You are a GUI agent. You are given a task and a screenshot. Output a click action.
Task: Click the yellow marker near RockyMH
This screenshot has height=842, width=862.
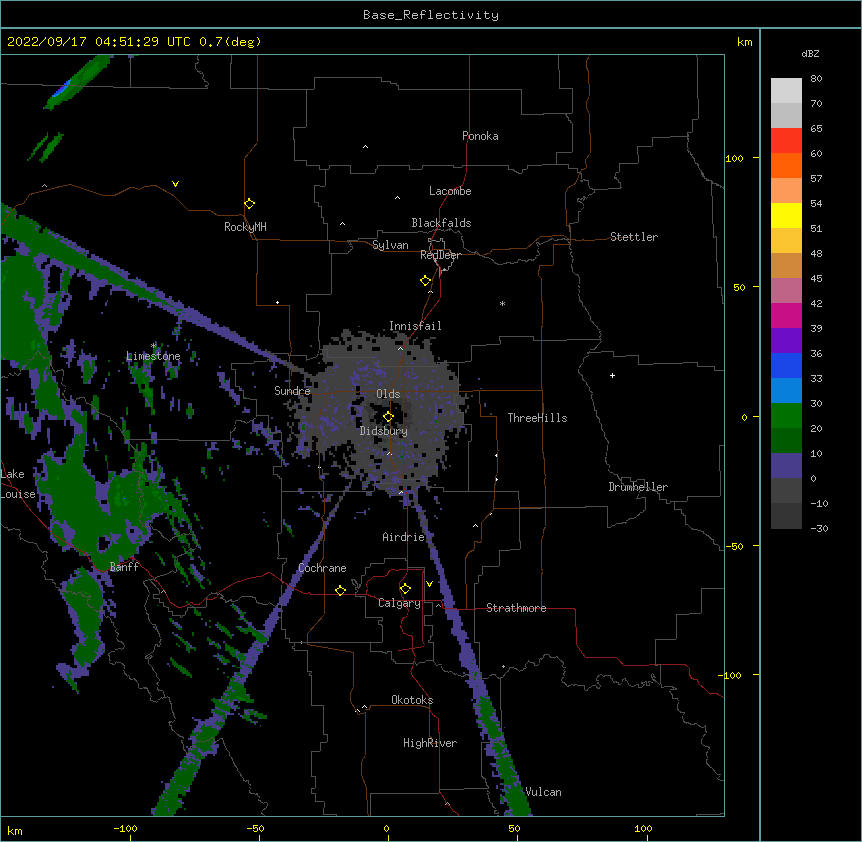[x=249, y=204]
